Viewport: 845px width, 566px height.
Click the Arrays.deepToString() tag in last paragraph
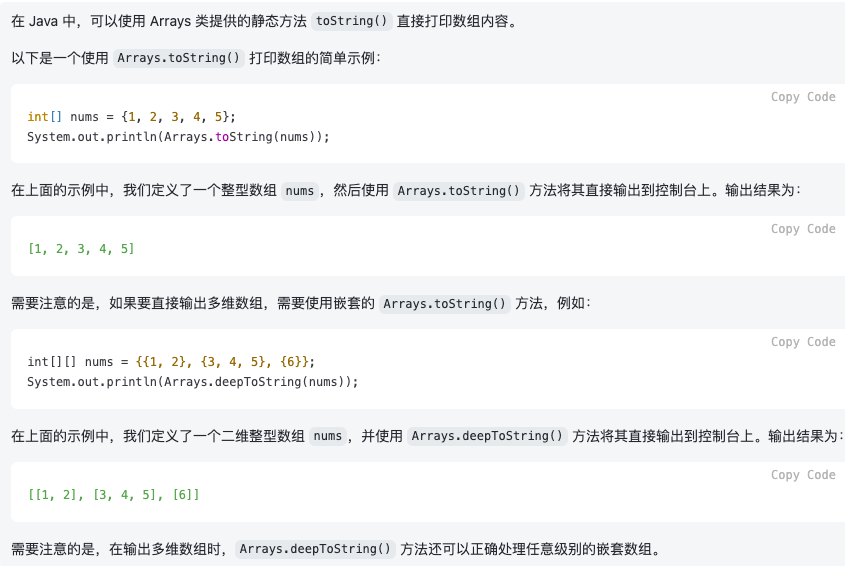[315, 549]
